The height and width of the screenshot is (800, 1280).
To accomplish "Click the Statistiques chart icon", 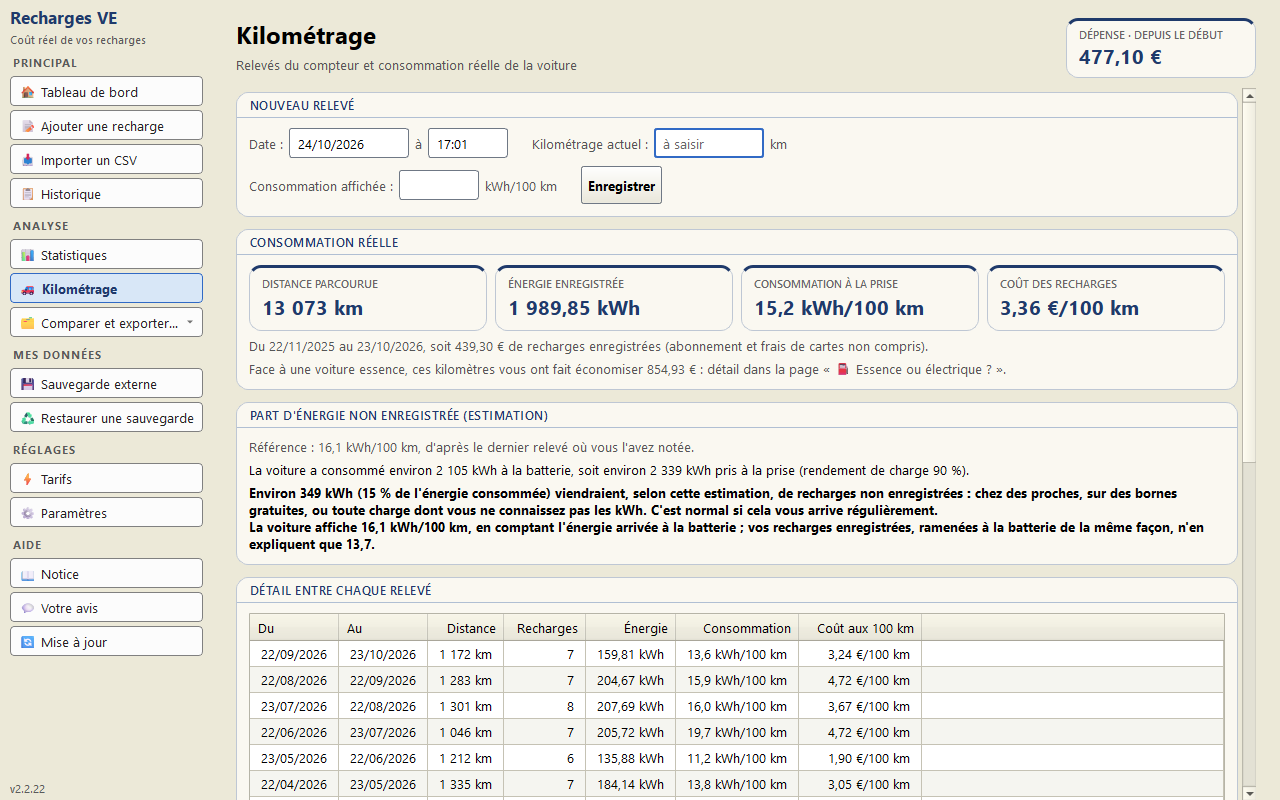I will [x=28, y=255].
